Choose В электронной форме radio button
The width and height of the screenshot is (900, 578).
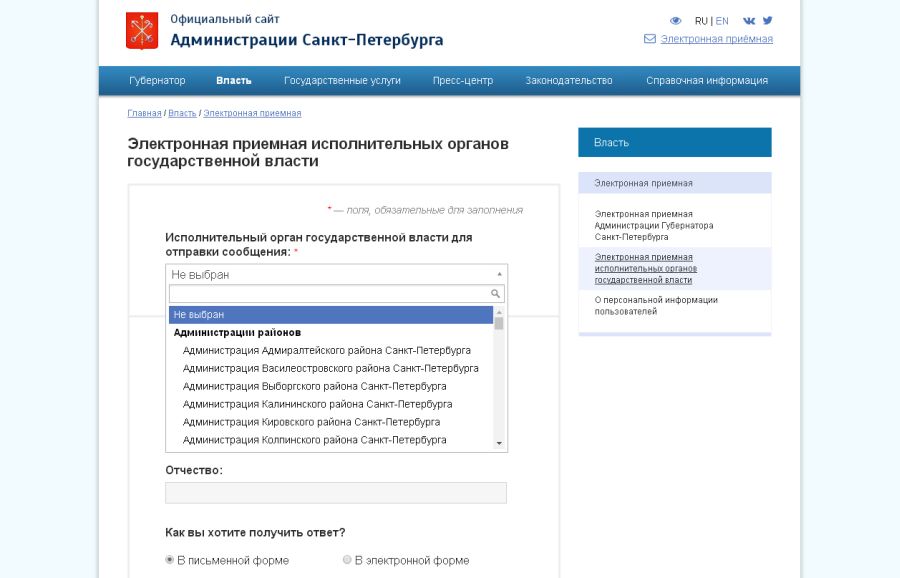point(347,560)
